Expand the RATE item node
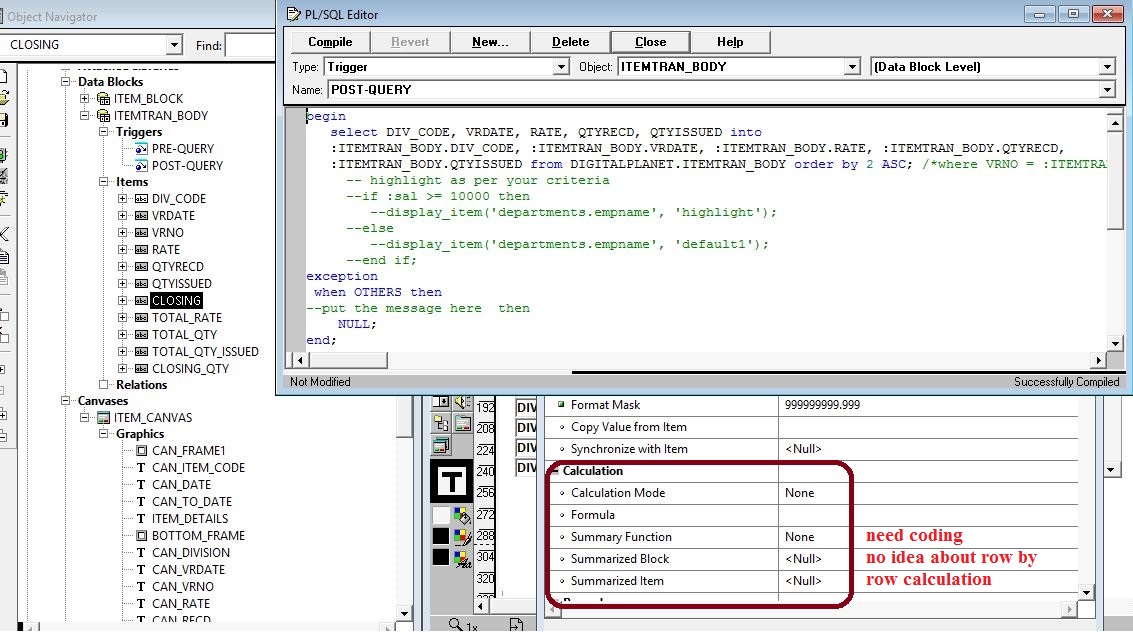The image size is (1133, 632). tap(122, 249)
